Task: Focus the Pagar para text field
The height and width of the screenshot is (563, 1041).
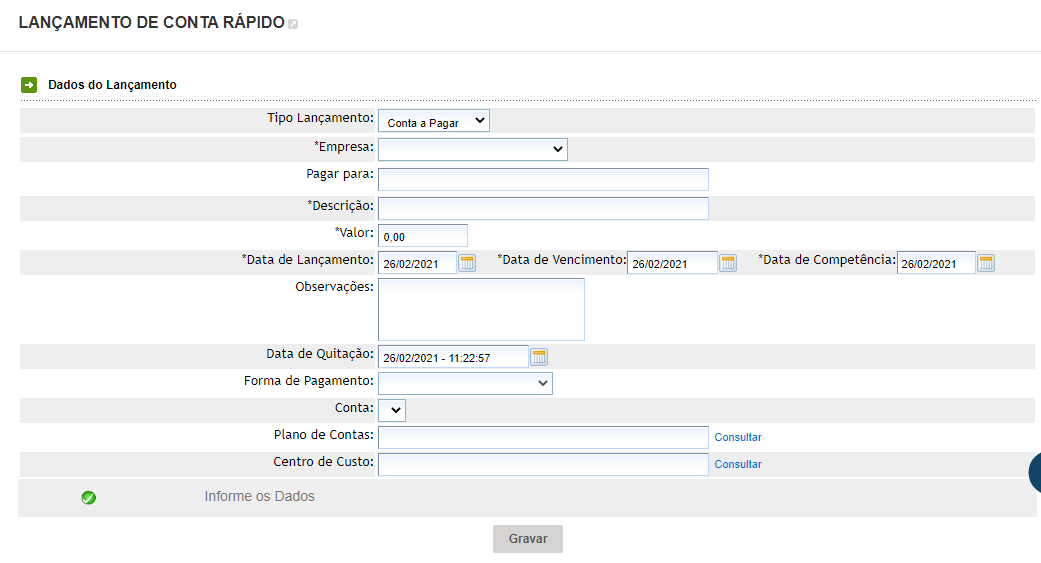Action: point(543,179)
